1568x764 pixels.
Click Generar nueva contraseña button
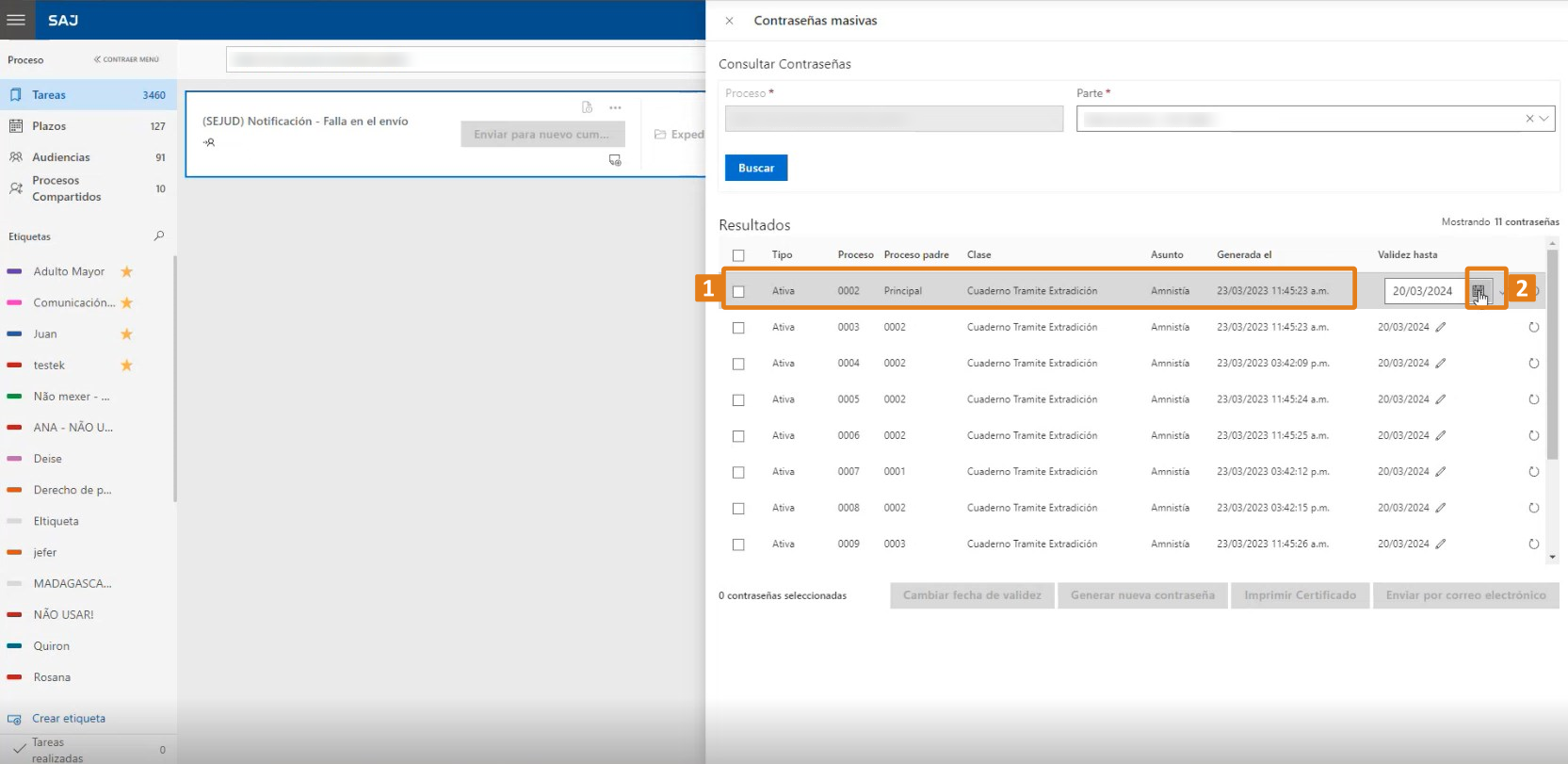(1142, 595)
